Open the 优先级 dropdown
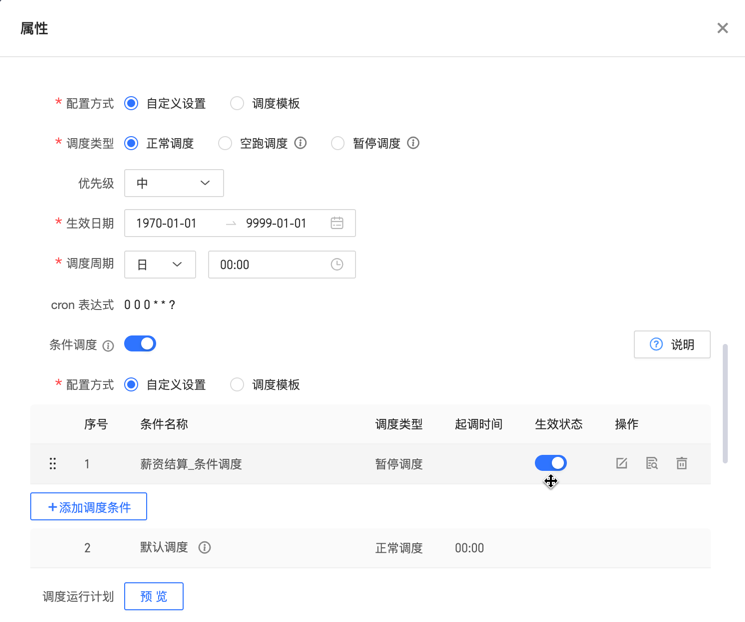 (x=174, y=183)
